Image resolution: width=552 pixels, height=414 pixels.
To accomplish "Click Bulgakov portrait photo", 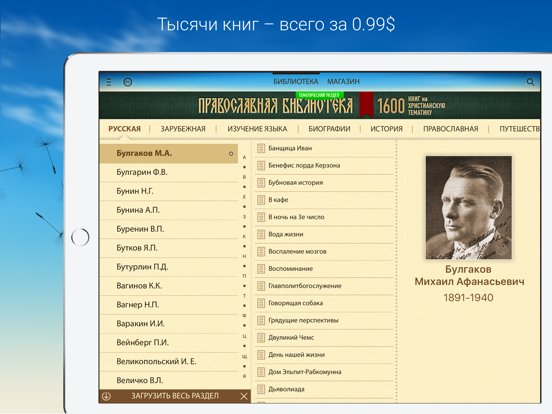I will point(469,208).
